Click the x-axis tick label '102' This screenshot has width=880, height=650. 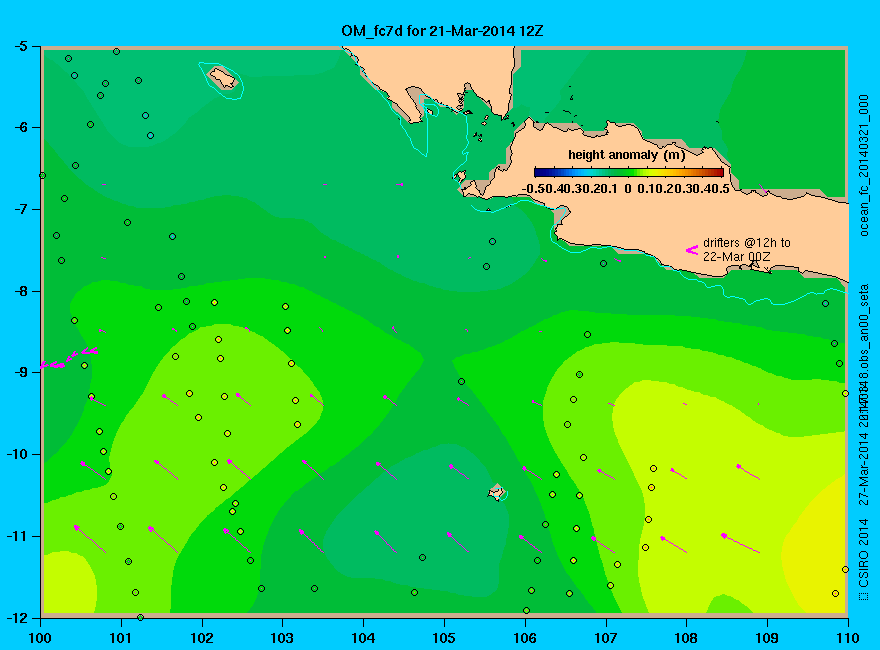pyautogui.click(x=201, y=638)
